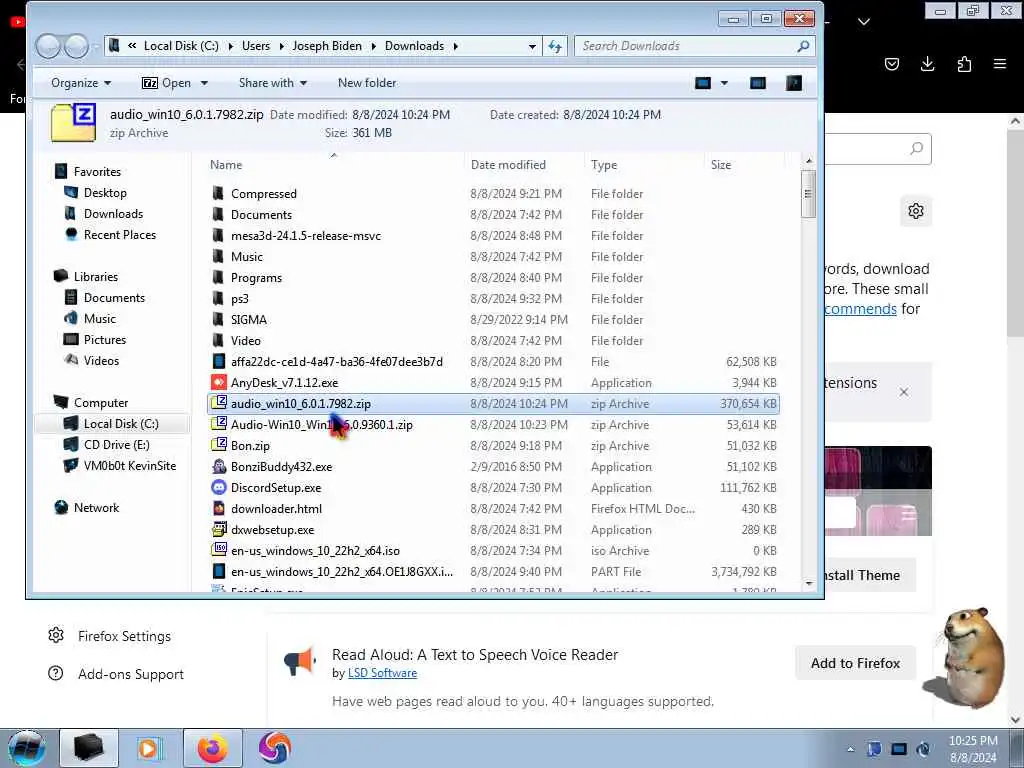The width and height of the screenshot is (1024, 768).
Task: Select mesa3d-24.1.5-release-msvc folder
Action: (x=306, y=236)
